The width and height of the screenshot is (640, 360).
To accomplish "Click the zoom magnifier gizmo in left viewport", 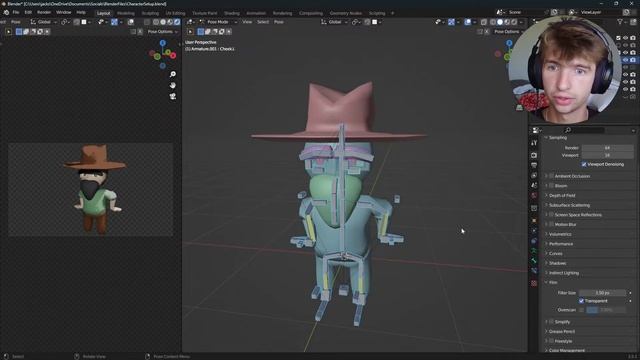I will 173,74.
